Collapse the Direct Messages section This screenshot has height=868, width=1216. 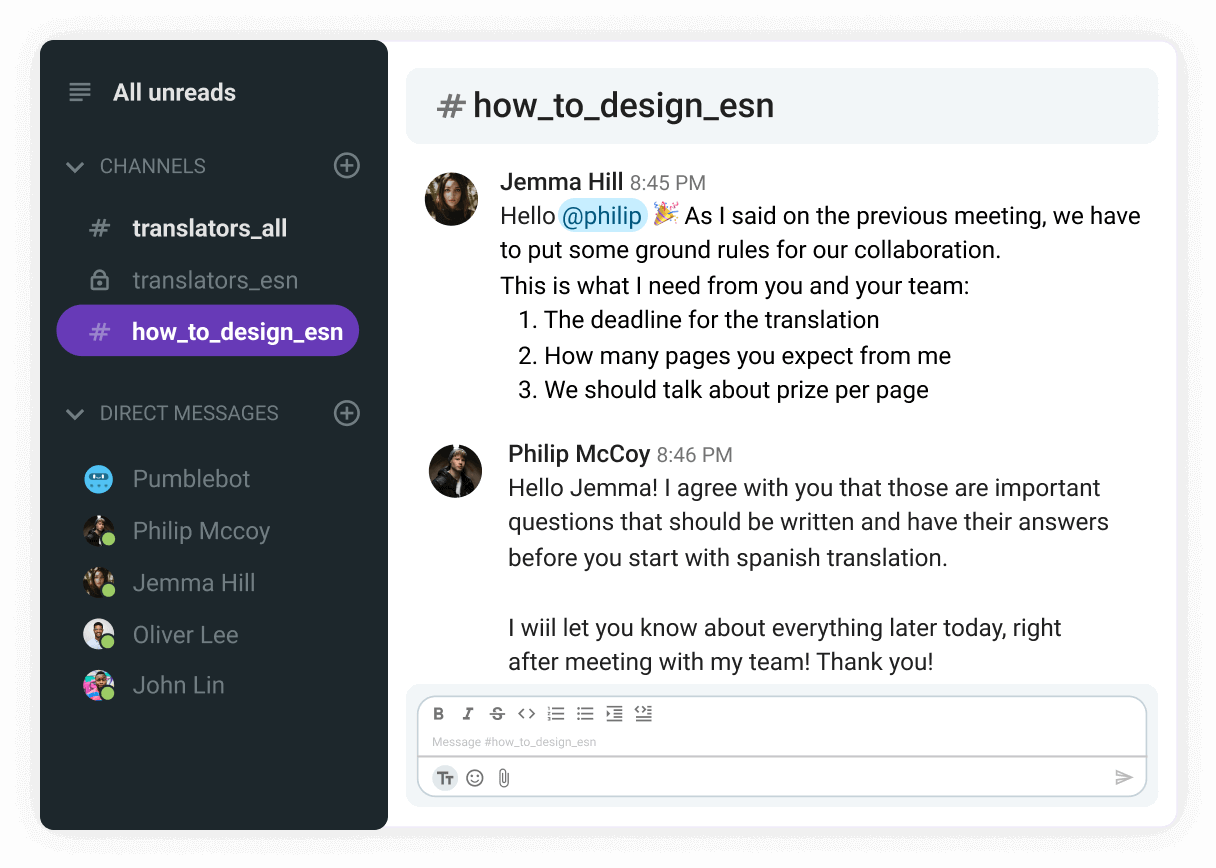point(75,414)
